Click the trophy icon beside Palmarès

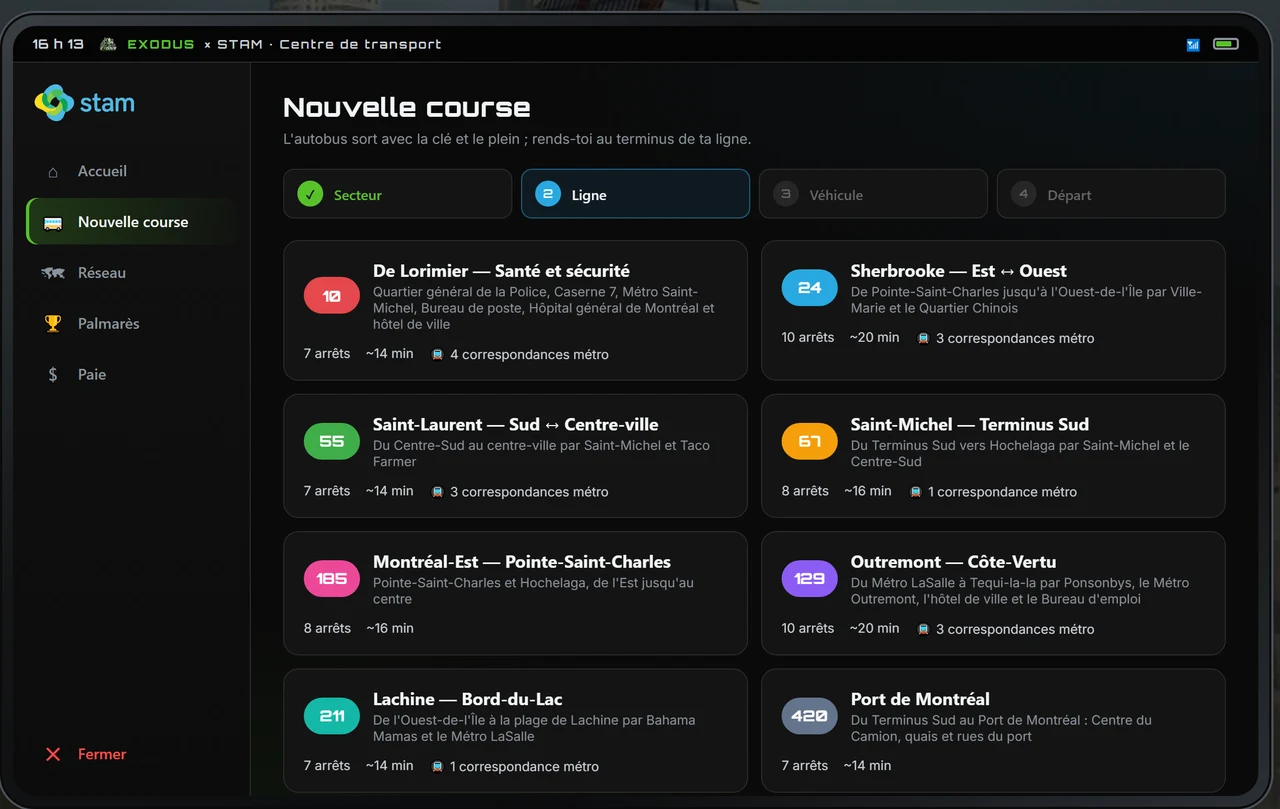(53, 324)
